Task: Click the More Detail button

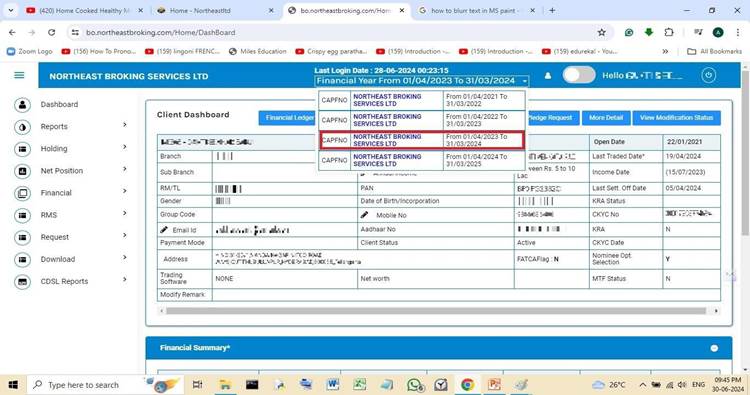Action: pyautogui.click(x=606, y=118)
